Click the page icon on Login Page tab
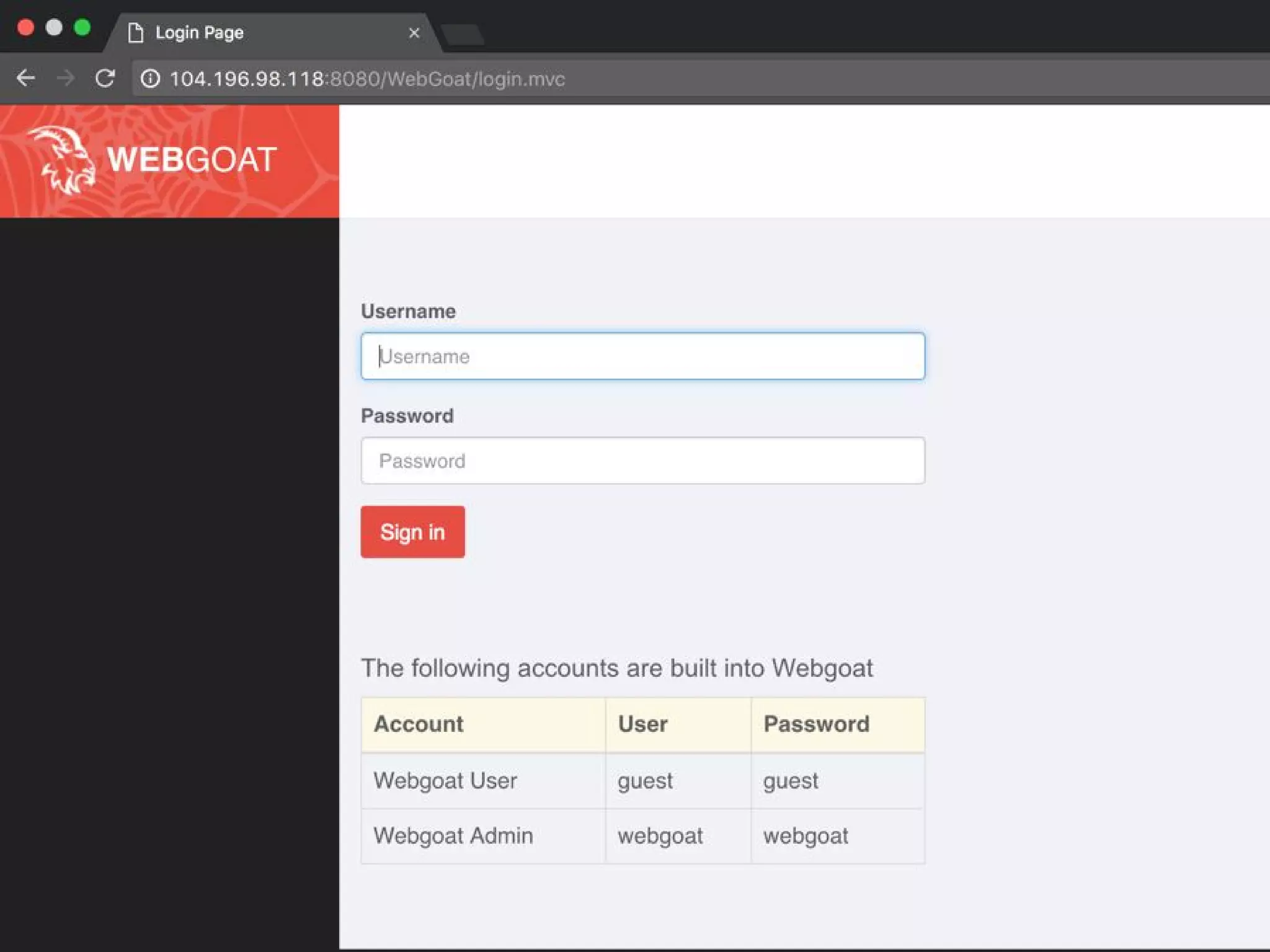 [136, 33]
